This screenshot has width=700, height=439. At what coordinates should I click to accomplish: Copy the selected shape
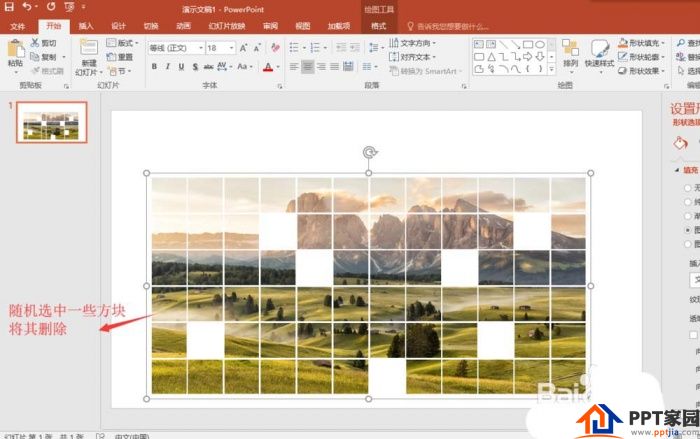[43, 57]
